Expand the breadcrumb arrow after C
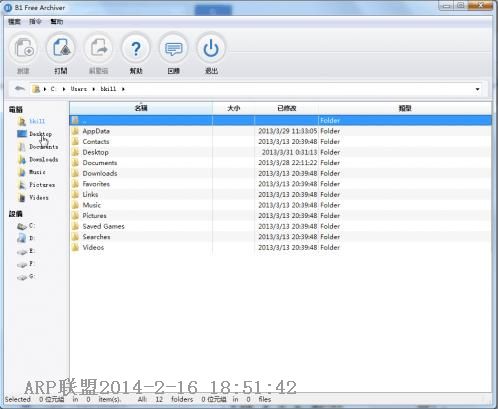This screenshot has height=409, width=498. tap(63, 89)
